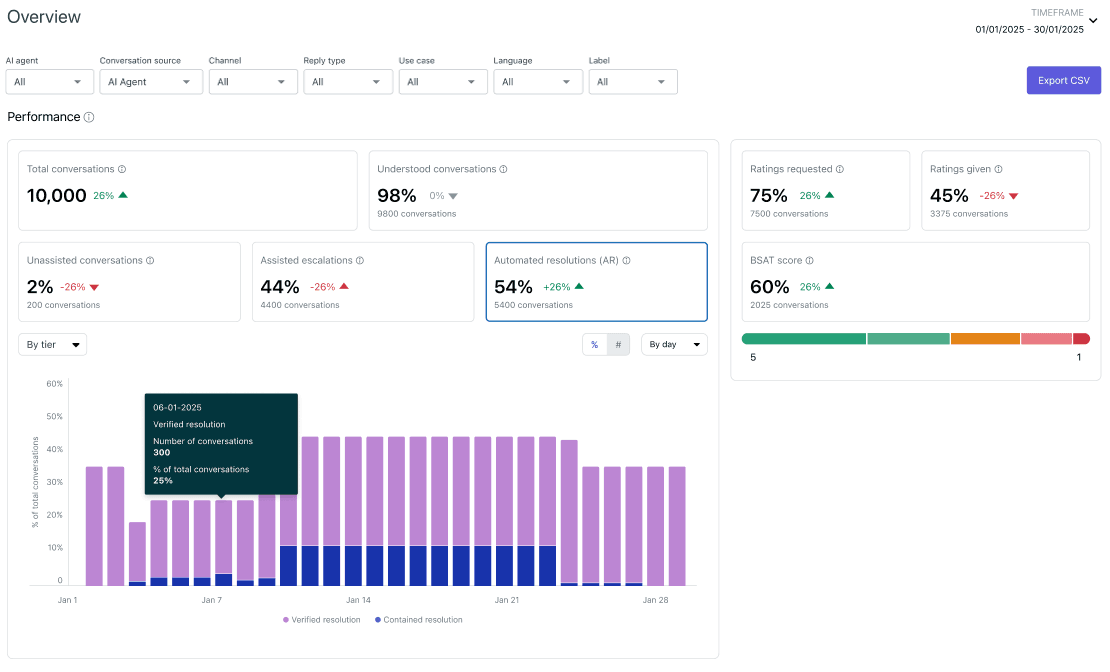Select the BSAT score card
1110x672 pixels.
915,282
